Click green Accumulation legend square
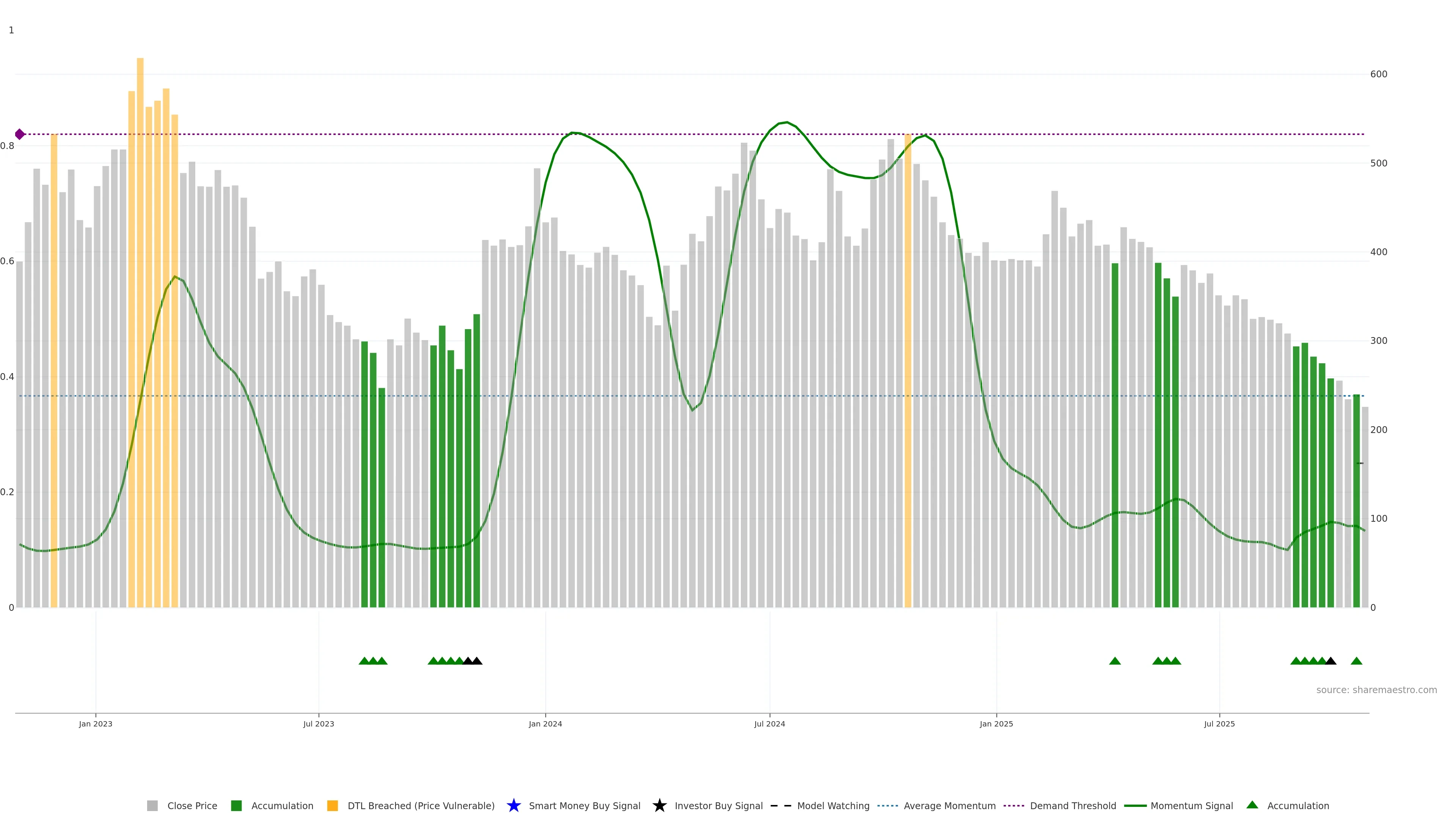 pos(236,806)
